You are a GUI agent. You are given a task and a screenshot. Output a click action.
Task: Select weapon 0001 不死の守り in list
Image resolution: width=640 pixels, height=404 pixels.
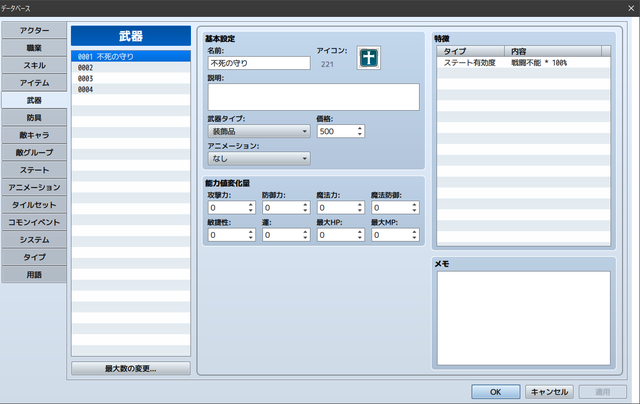[131, 56]
